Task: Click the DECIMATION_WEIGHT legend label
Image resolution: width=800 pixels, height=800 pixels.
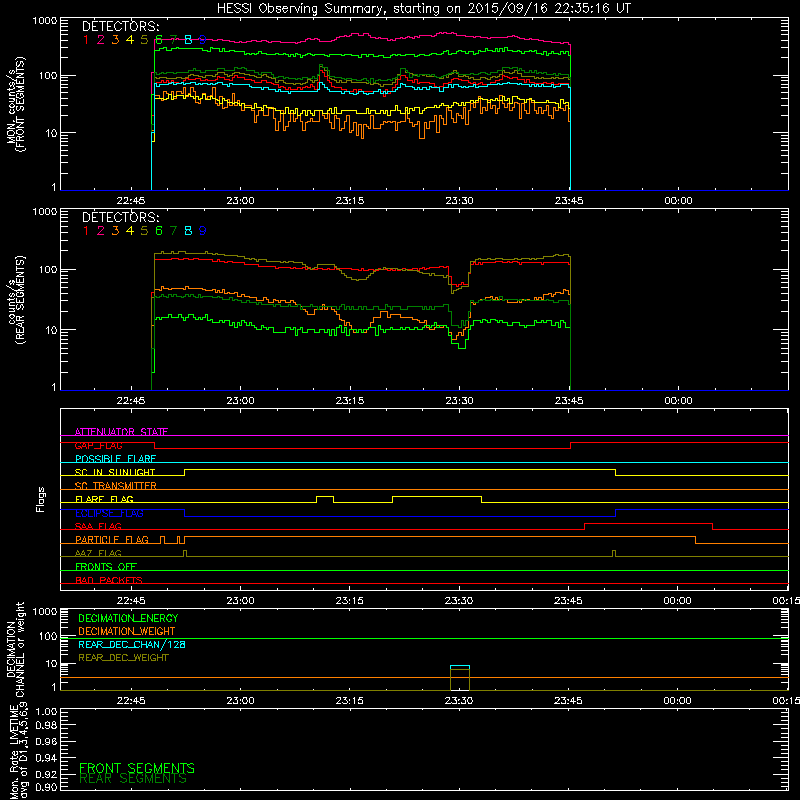Action: pyautogui.click(x=127, y=632)
